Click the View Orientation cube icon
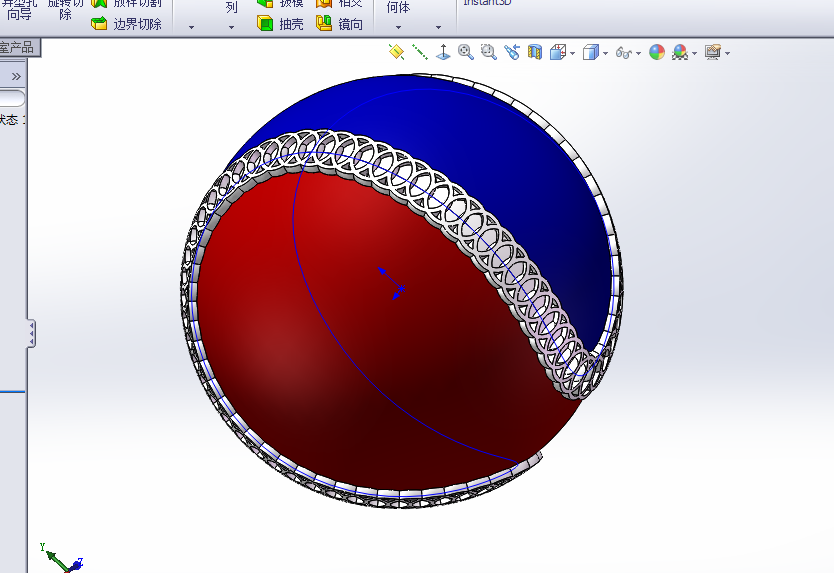 pyautogui.click(x=557, y=52)
